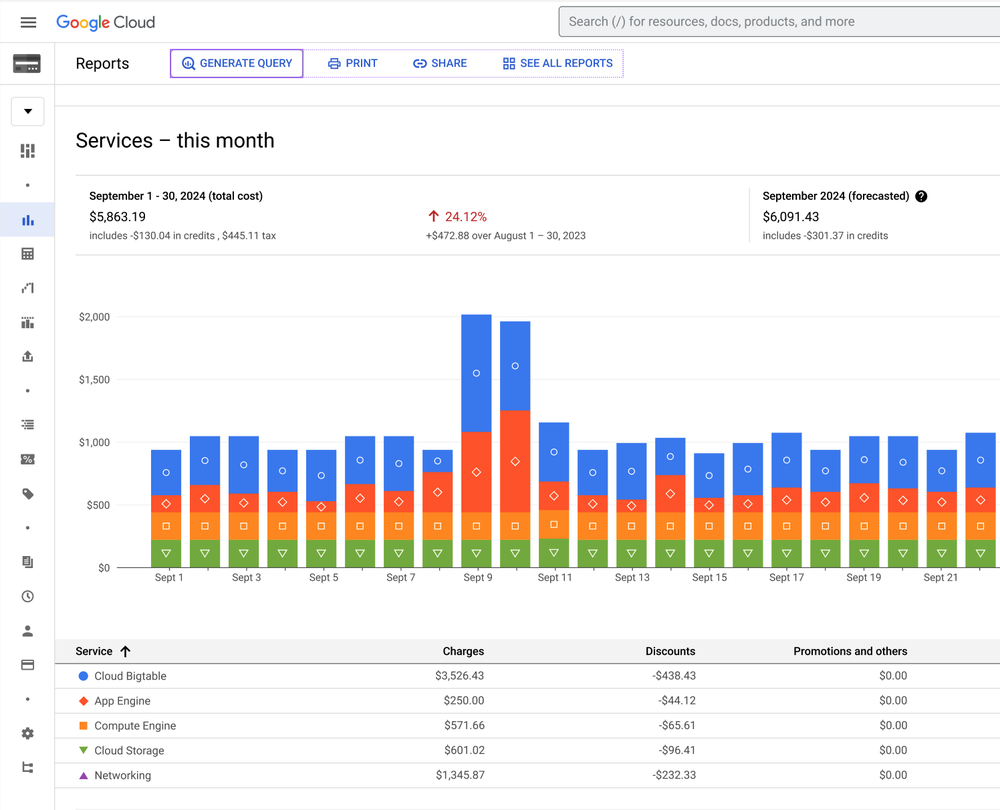The height and width of the screenshot is (810, 1000).
Task: Click the 24.12% increase indicator
Action: [x=457, y=217]
